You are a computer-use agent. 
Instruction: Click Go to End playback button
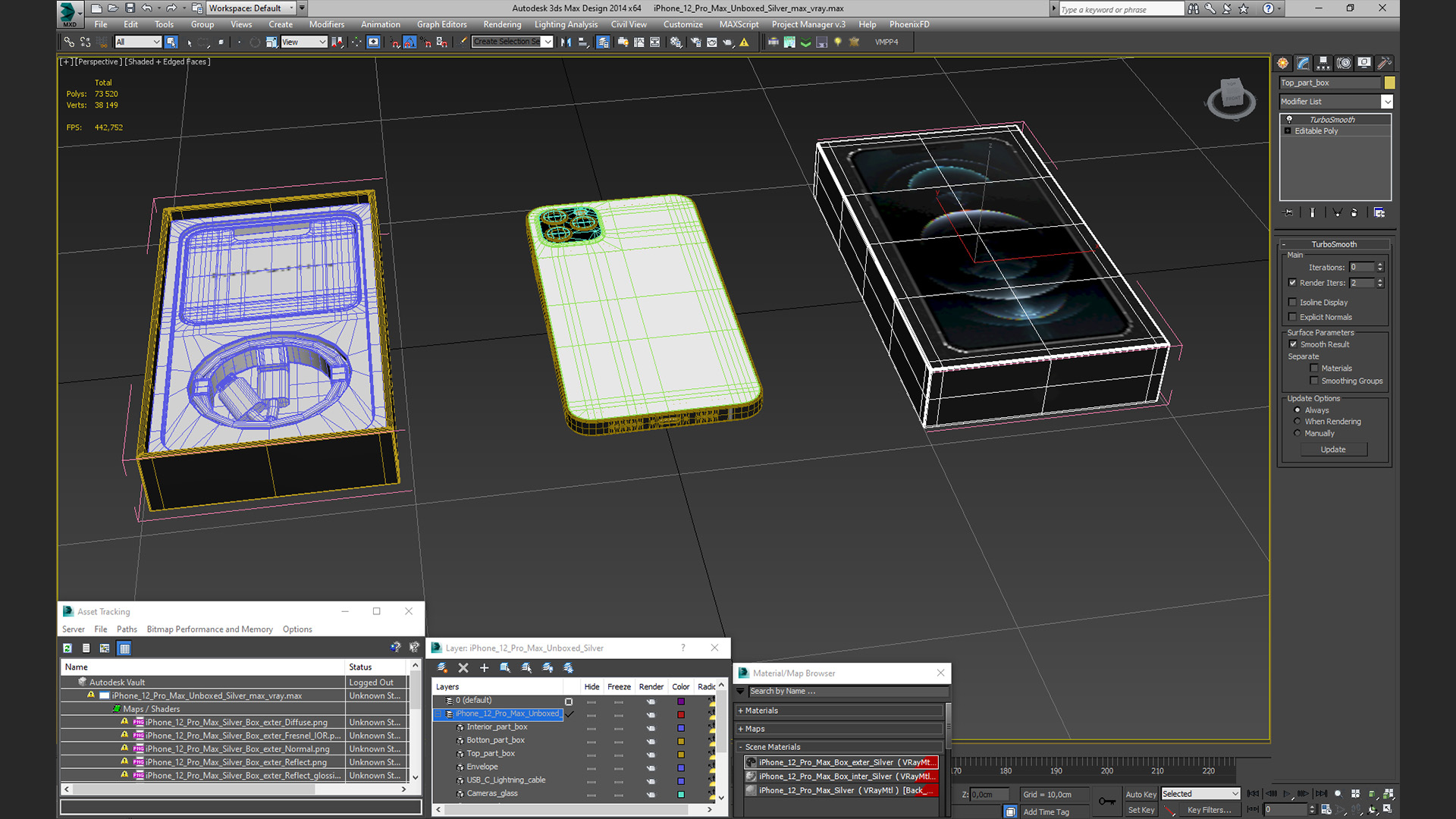pos(1321,793)
